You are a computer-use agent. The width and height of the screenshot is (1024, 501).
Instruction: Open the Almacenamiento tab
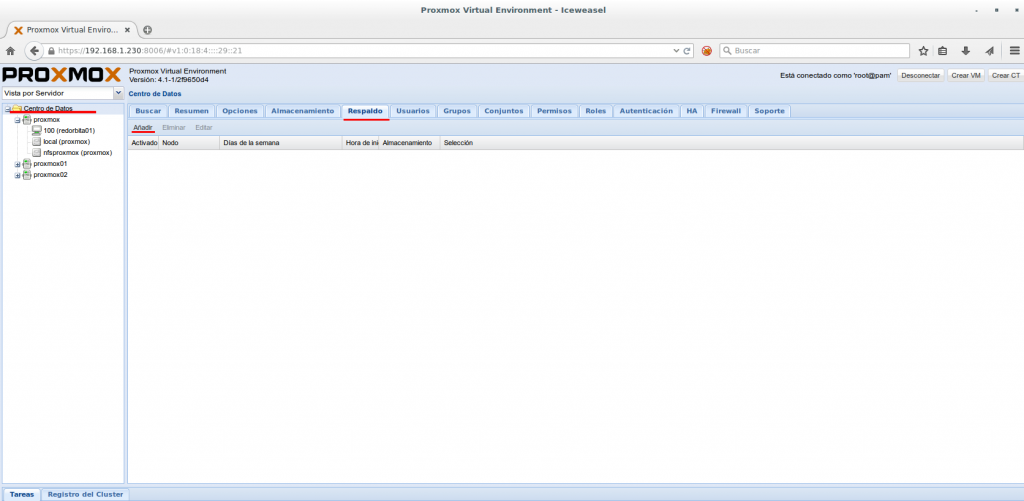[x=302, y=111]
